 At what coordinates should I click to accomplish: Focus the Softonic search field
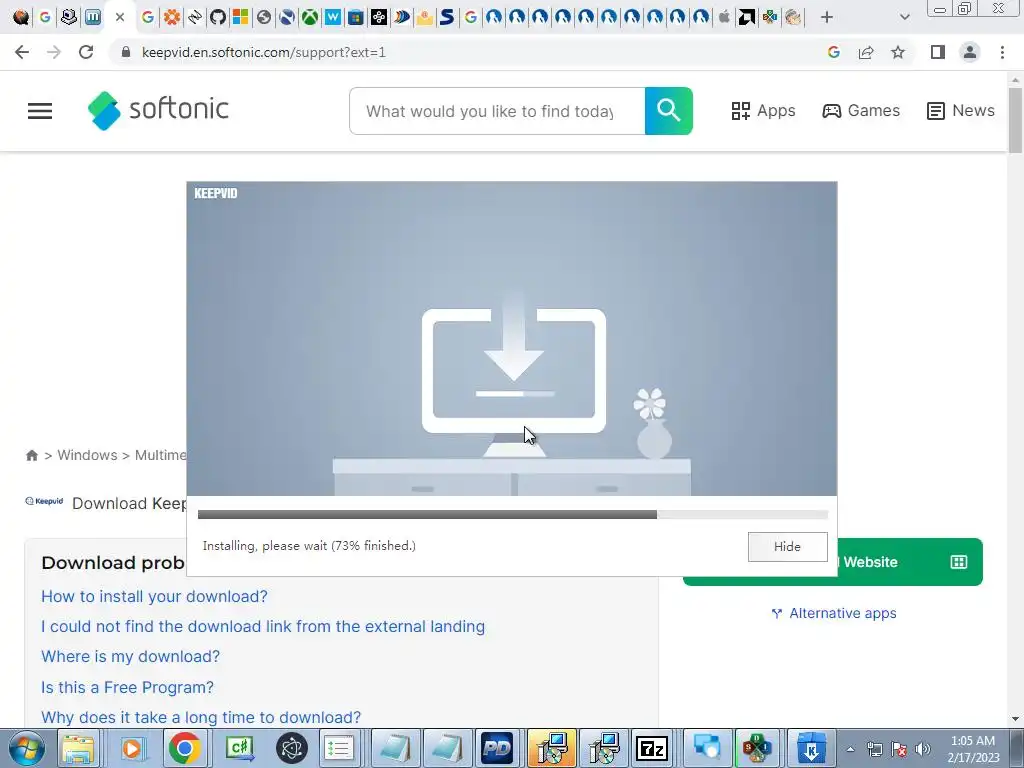coord(497,111)
